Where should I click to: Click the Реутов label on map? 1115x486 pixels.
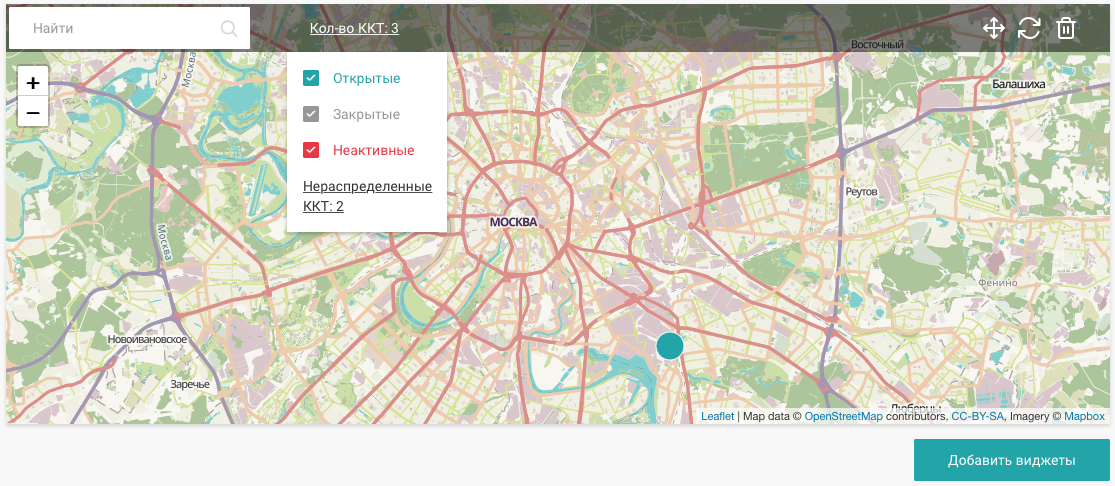[x=862, y=192]
